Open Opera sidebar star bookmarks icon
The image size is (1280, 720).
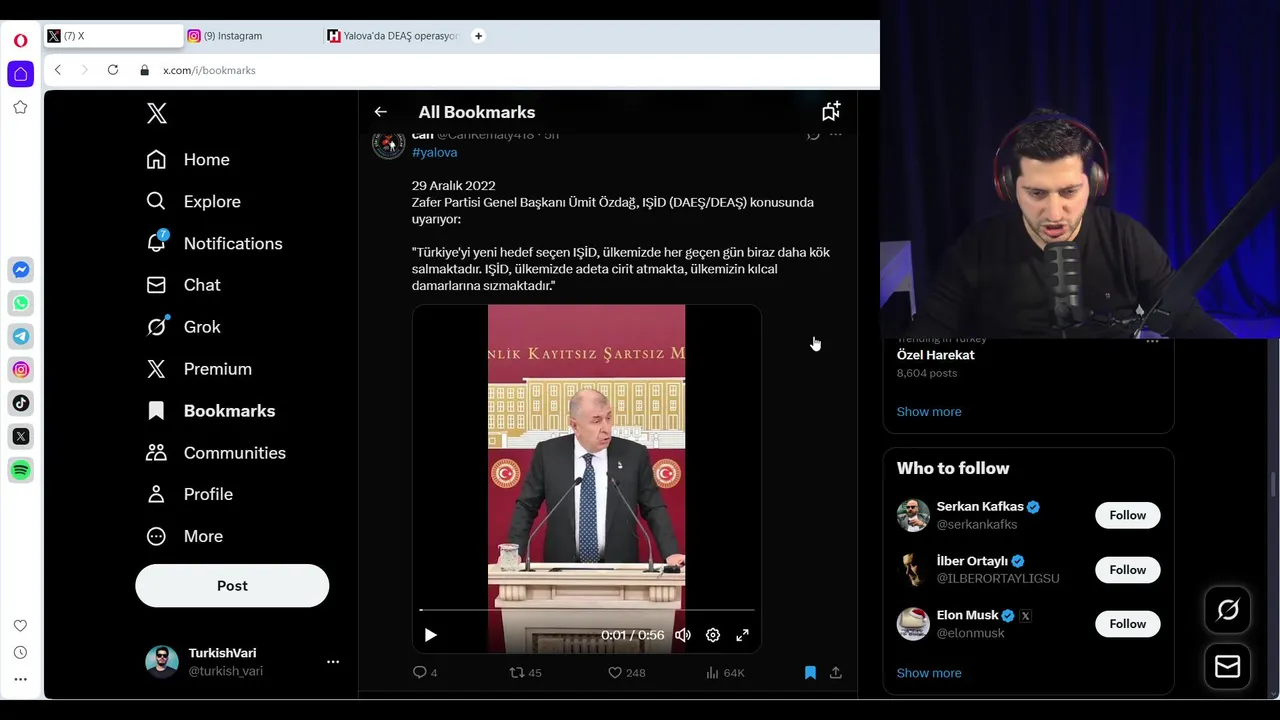[20, 107]
